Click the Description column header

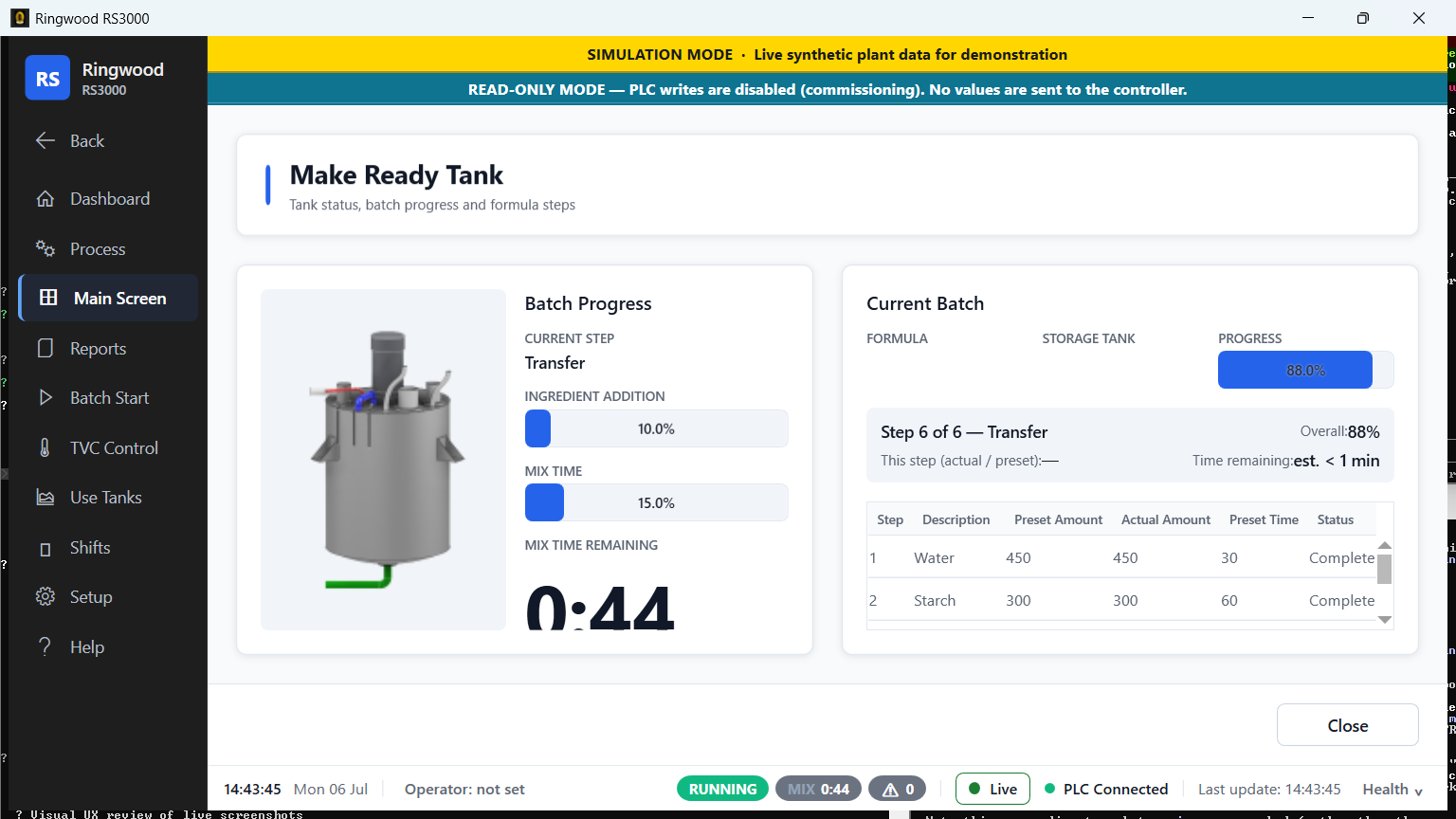tap(955, 519)
